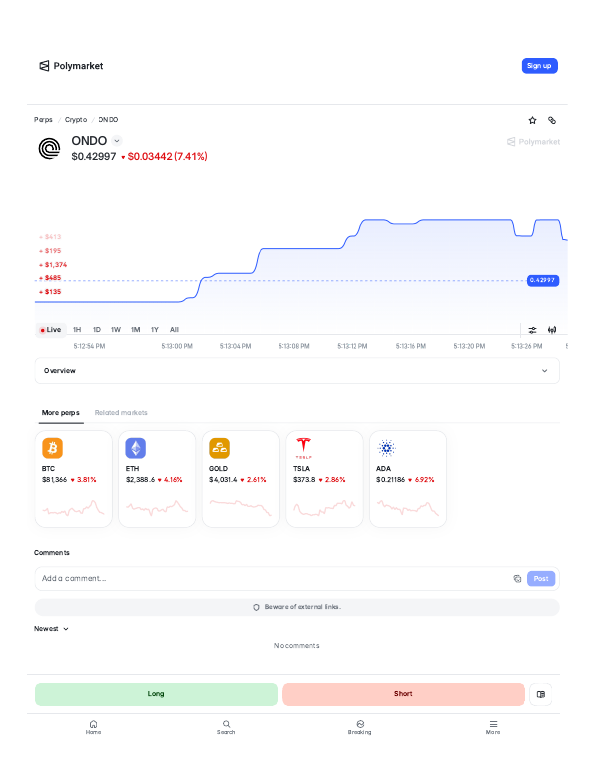Switch chart type with candlestick icon

click(x=552, y=330)
